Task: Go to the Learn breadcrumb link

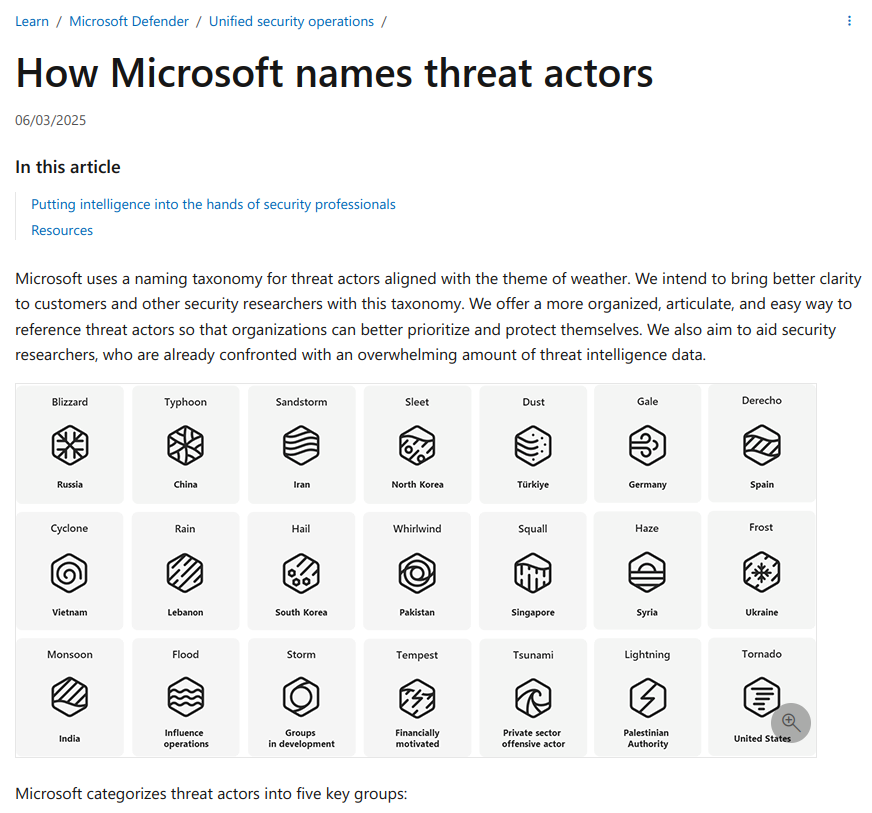Action: tap(32, 21)
